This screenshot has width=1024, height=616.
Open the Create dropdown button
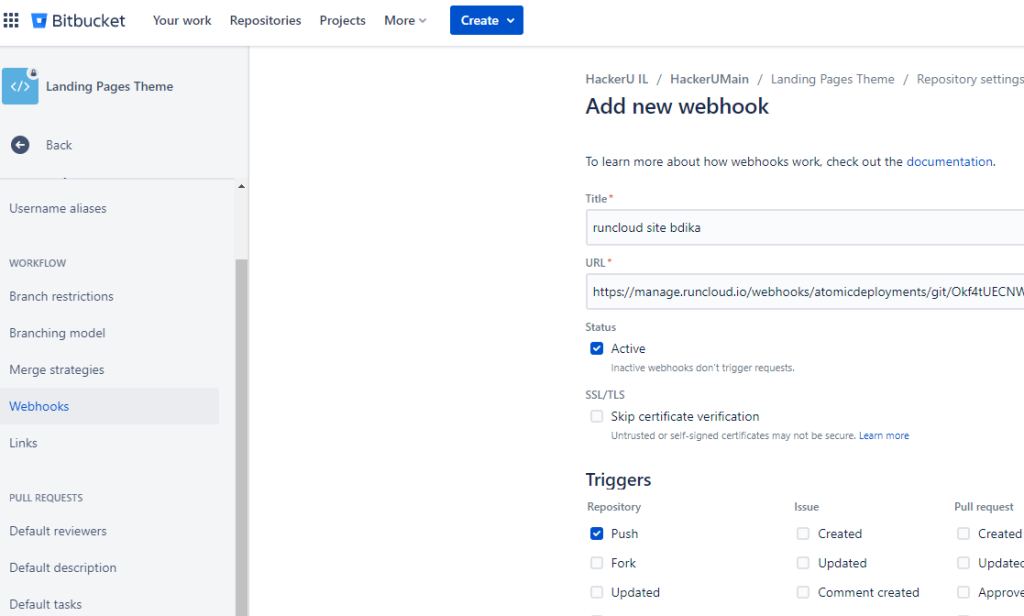click(x=486, y=20)
